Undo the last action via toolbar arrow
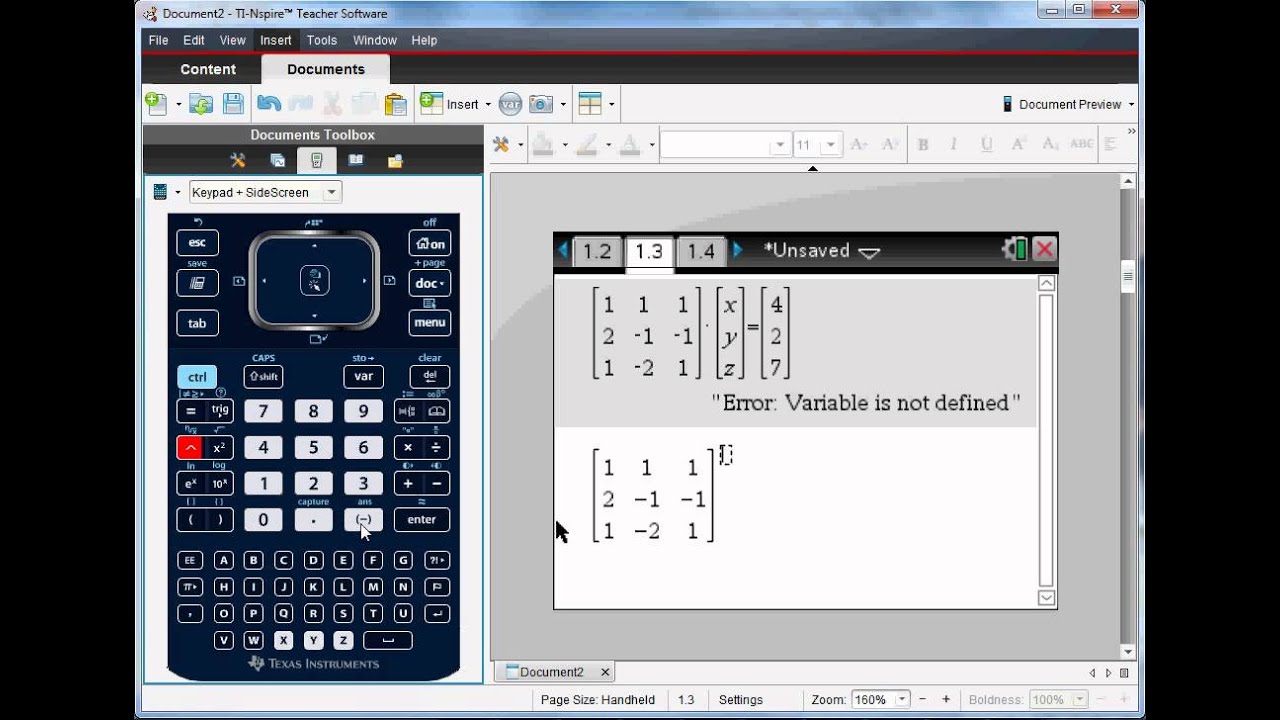 coord(268,104)
